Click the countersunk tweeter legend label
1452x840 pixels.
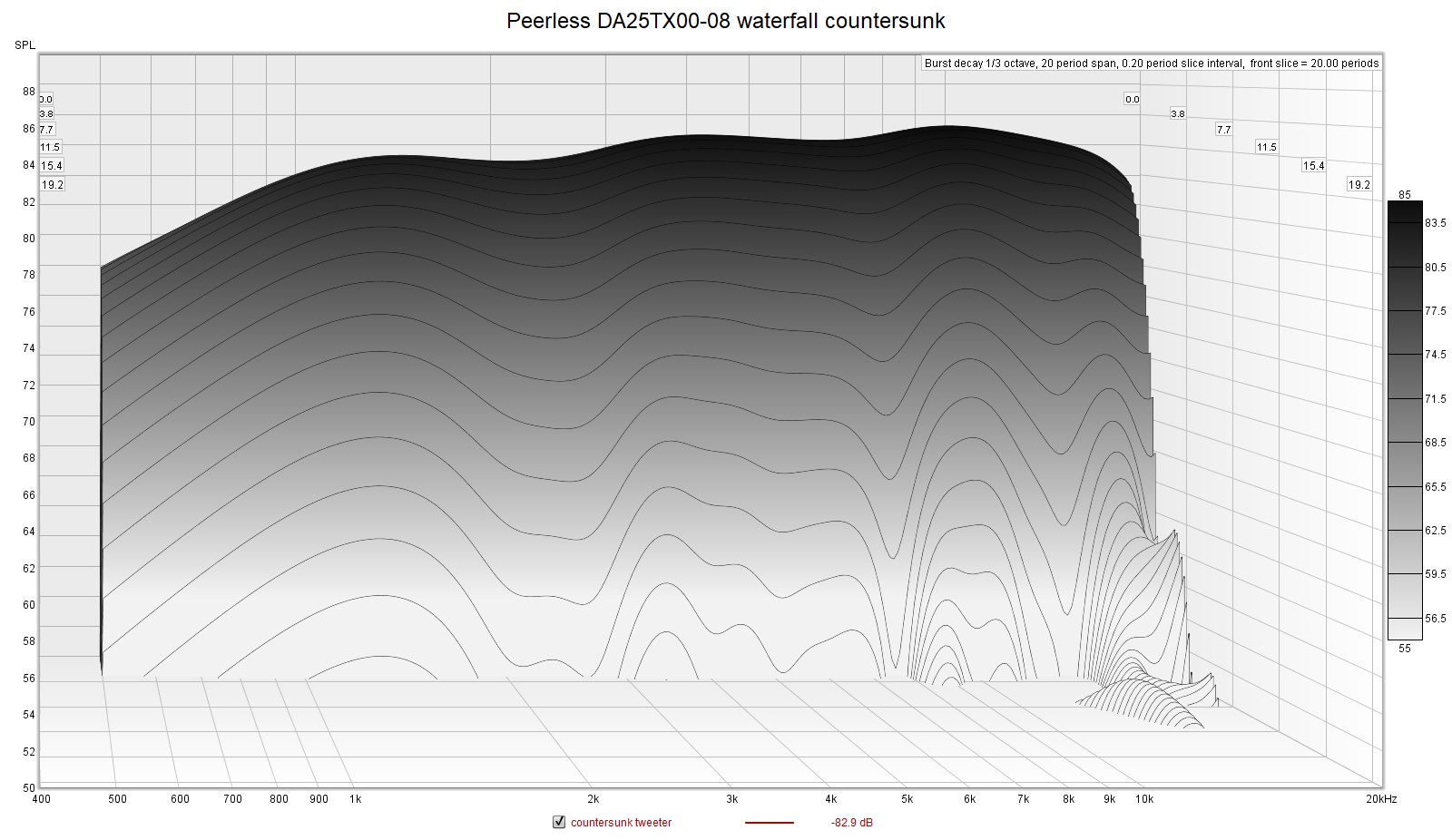pyautogui.click(x=622, y=823)
